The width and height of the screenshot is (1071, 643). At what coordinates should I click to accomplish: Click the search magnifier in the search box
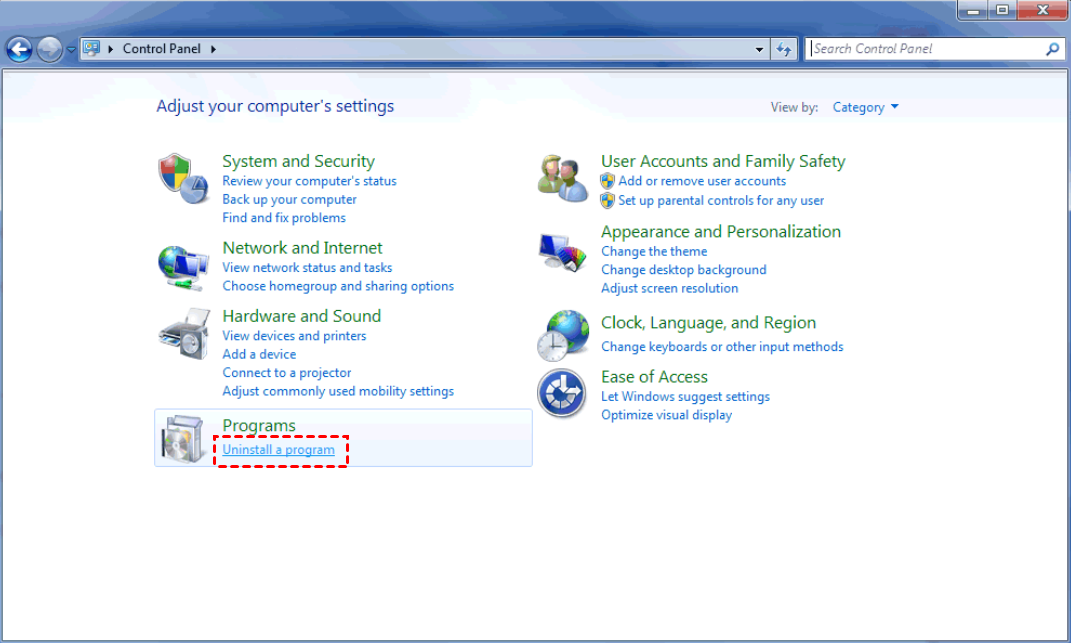1051,48
